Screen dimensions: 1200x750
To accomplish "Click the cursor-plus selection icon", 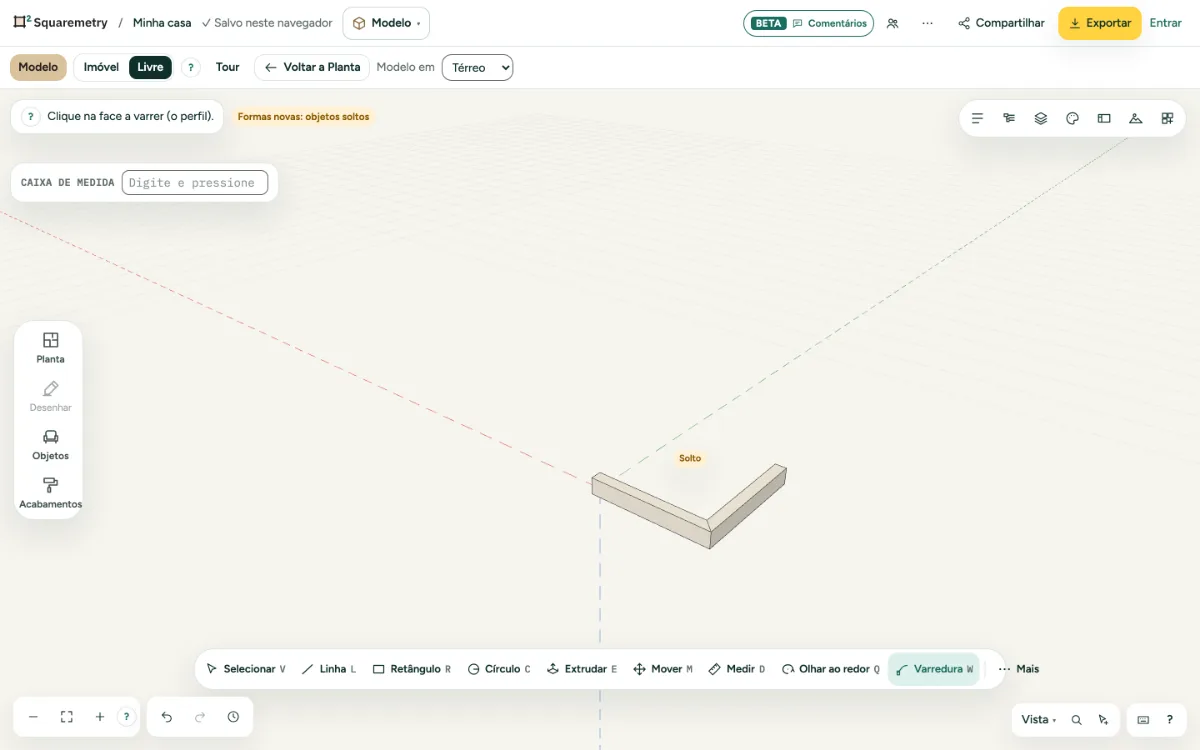I will coord(1103,720).
